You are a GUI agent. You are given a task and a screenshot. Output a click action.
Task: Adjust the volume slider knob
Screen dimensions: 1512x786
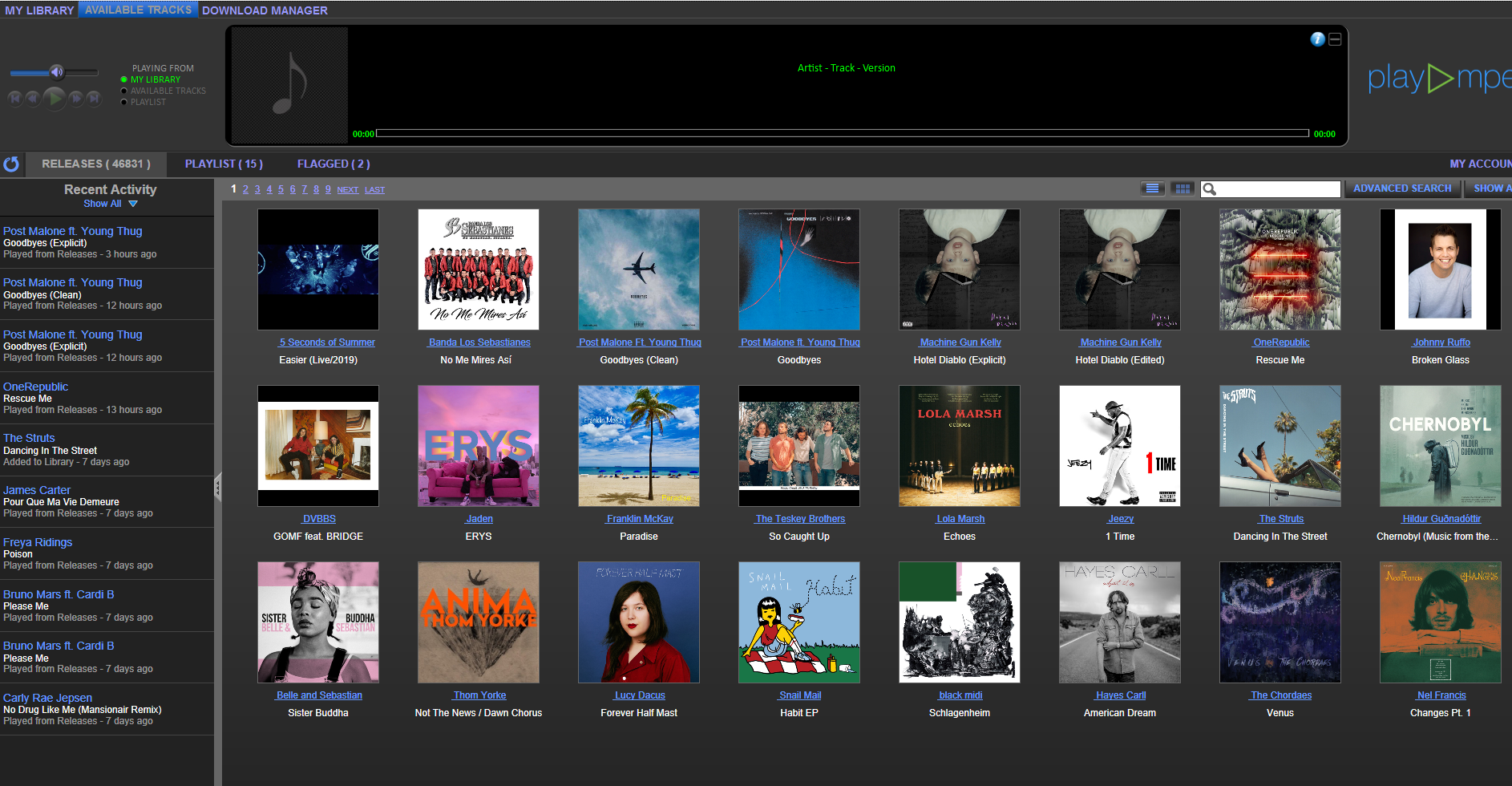[57, 72]
